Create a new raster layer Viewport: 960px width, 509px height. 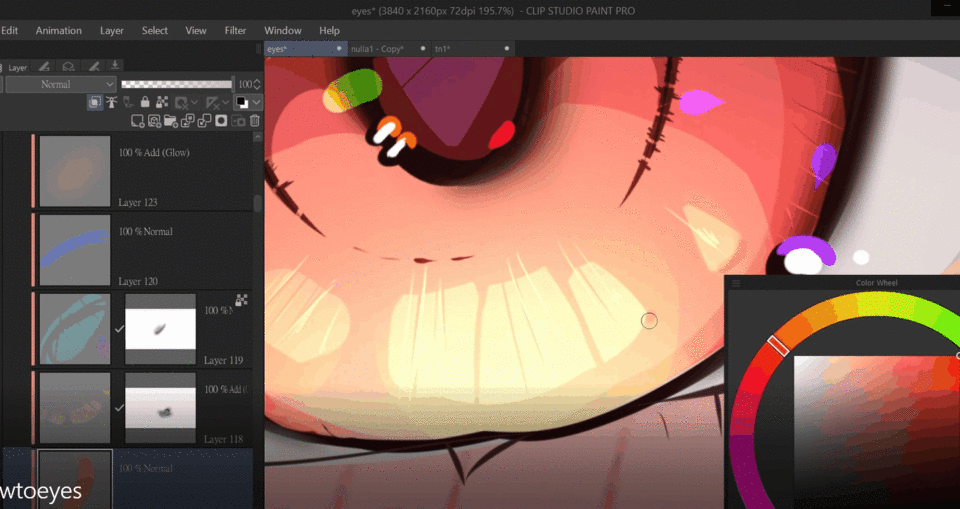(x=138, y=121)
